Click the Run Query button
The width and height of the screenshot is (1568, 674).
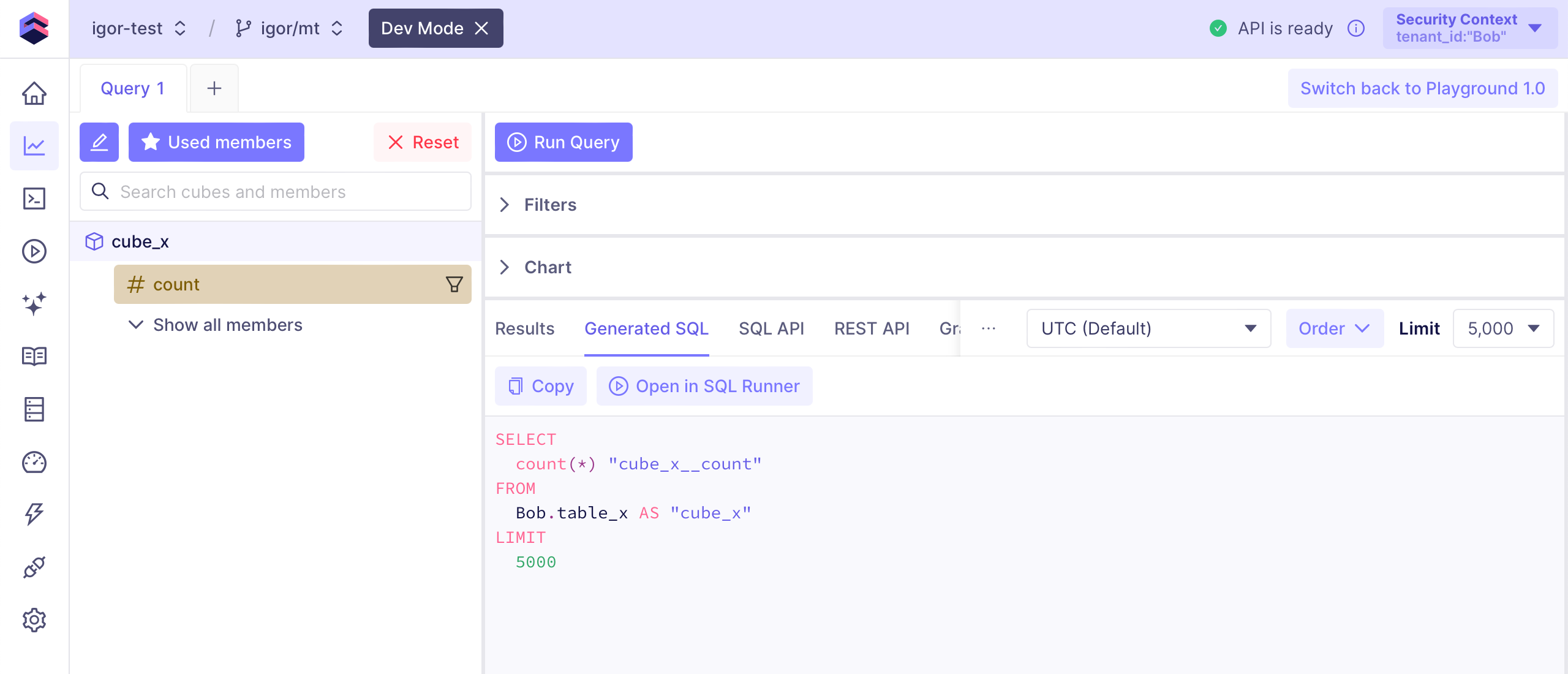tap(563, 142)
